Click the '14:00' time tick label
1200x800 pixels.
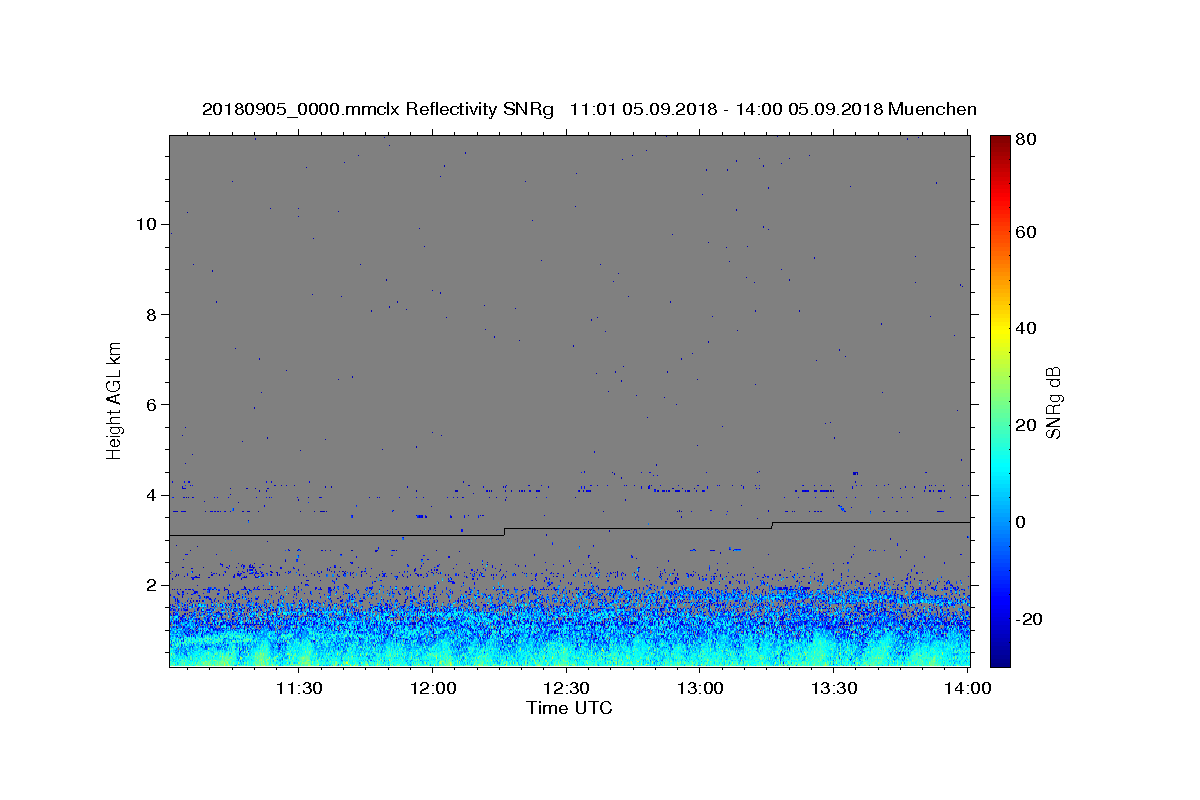(x=967, y=688)
